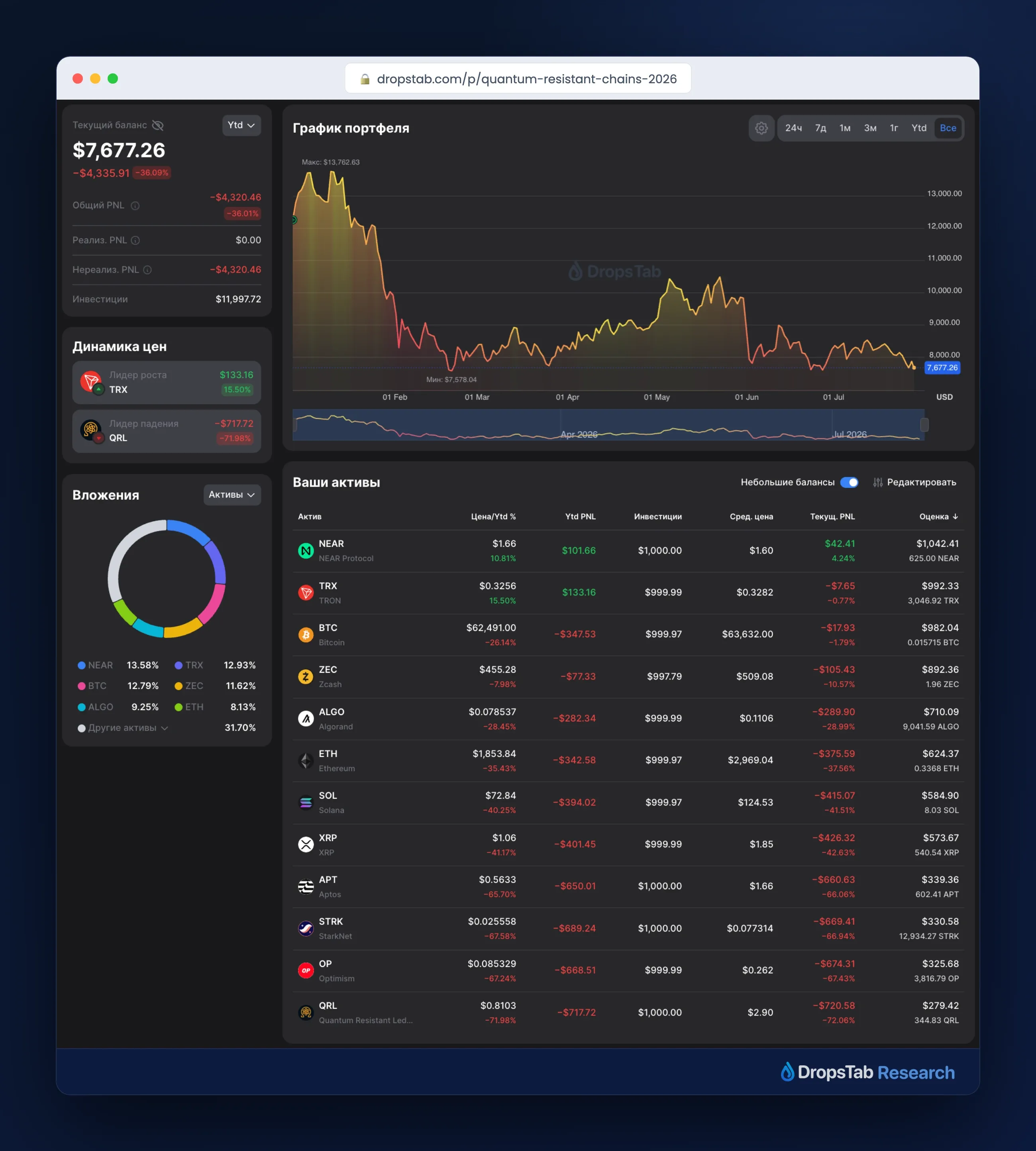Click the Solana coin icon

coord(306,803)
